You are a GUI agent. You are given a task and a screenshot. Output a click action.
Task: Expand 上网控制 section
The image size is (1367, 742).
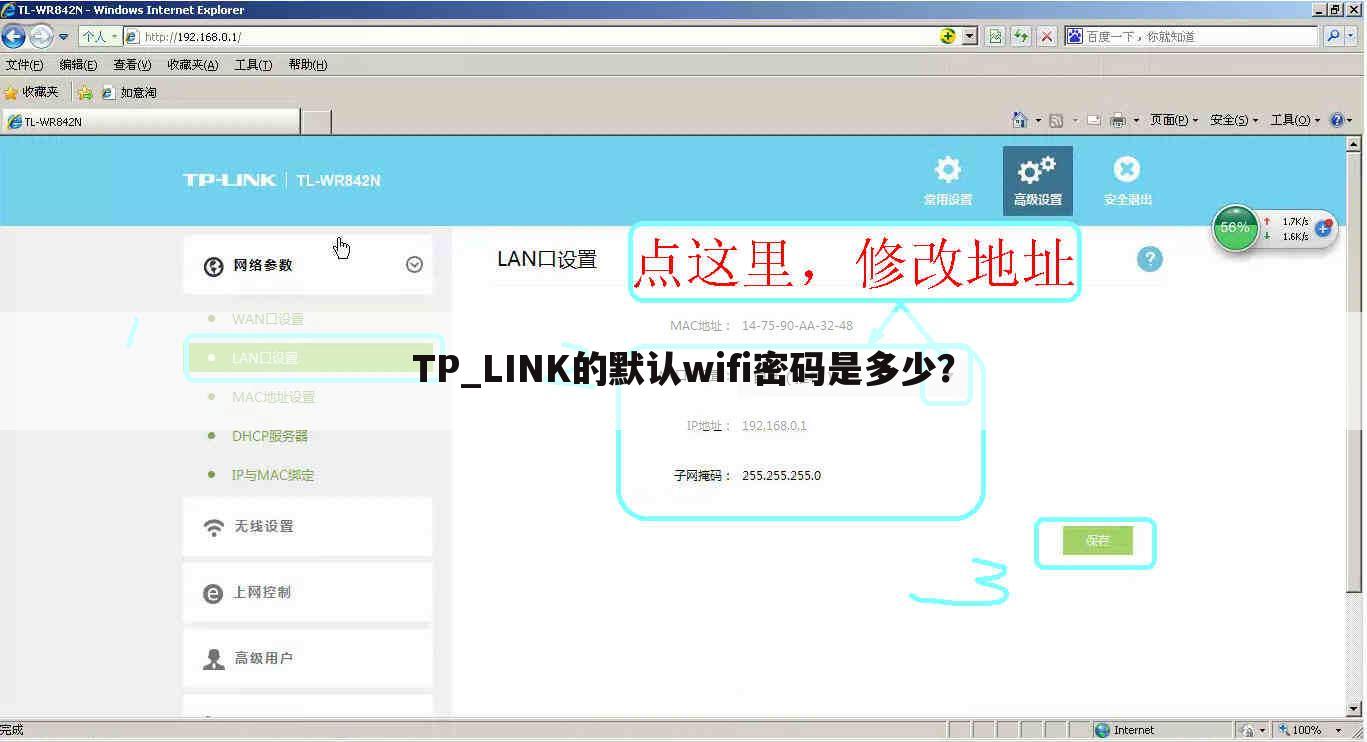[x=308, y=593]
